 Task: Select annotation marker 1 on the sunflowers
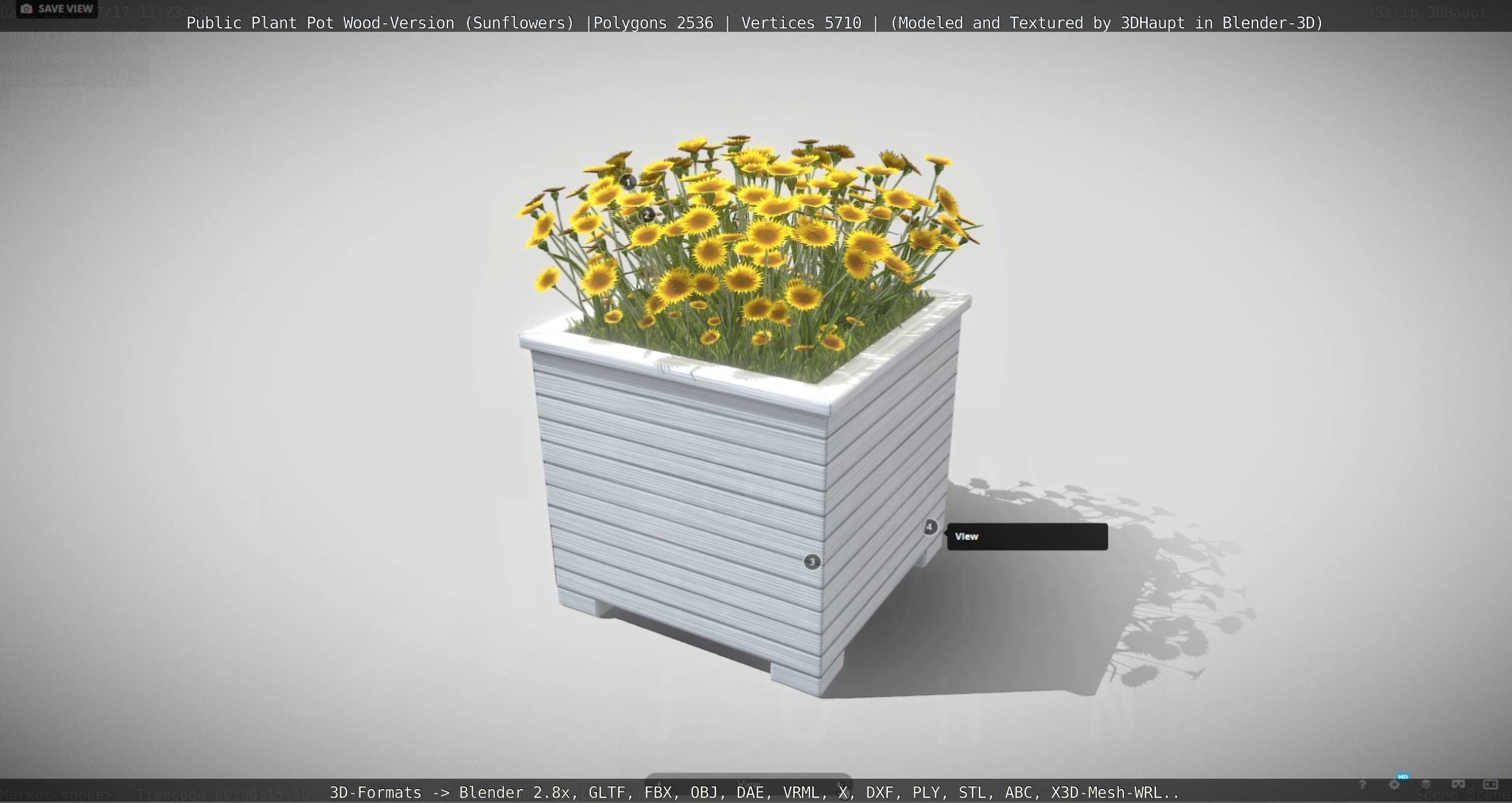tap(628, 182)
